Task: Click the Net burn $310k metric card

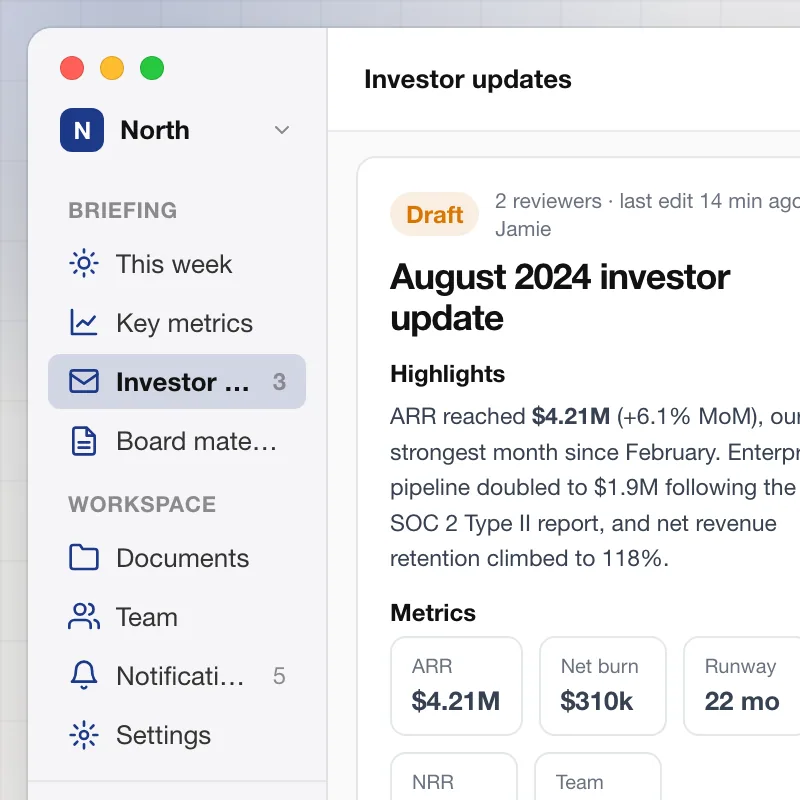Action: coord(603,686)
